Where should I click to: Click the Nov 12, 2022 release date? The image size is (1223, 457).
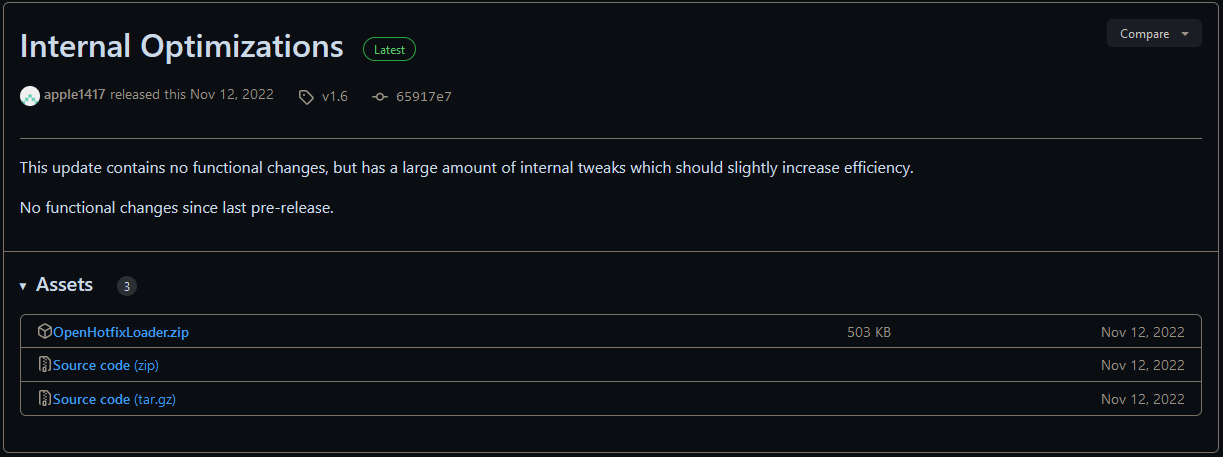tap(232, 95)
